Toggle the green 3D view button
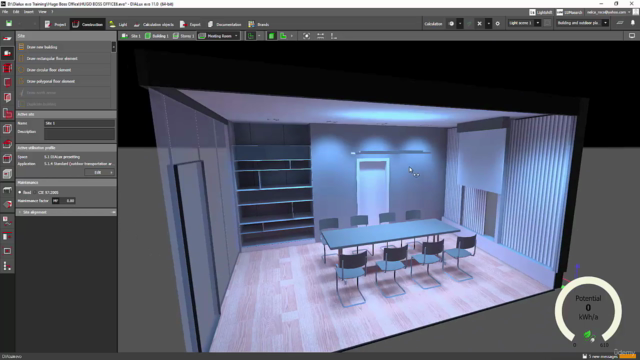 (x=271, y=36)
